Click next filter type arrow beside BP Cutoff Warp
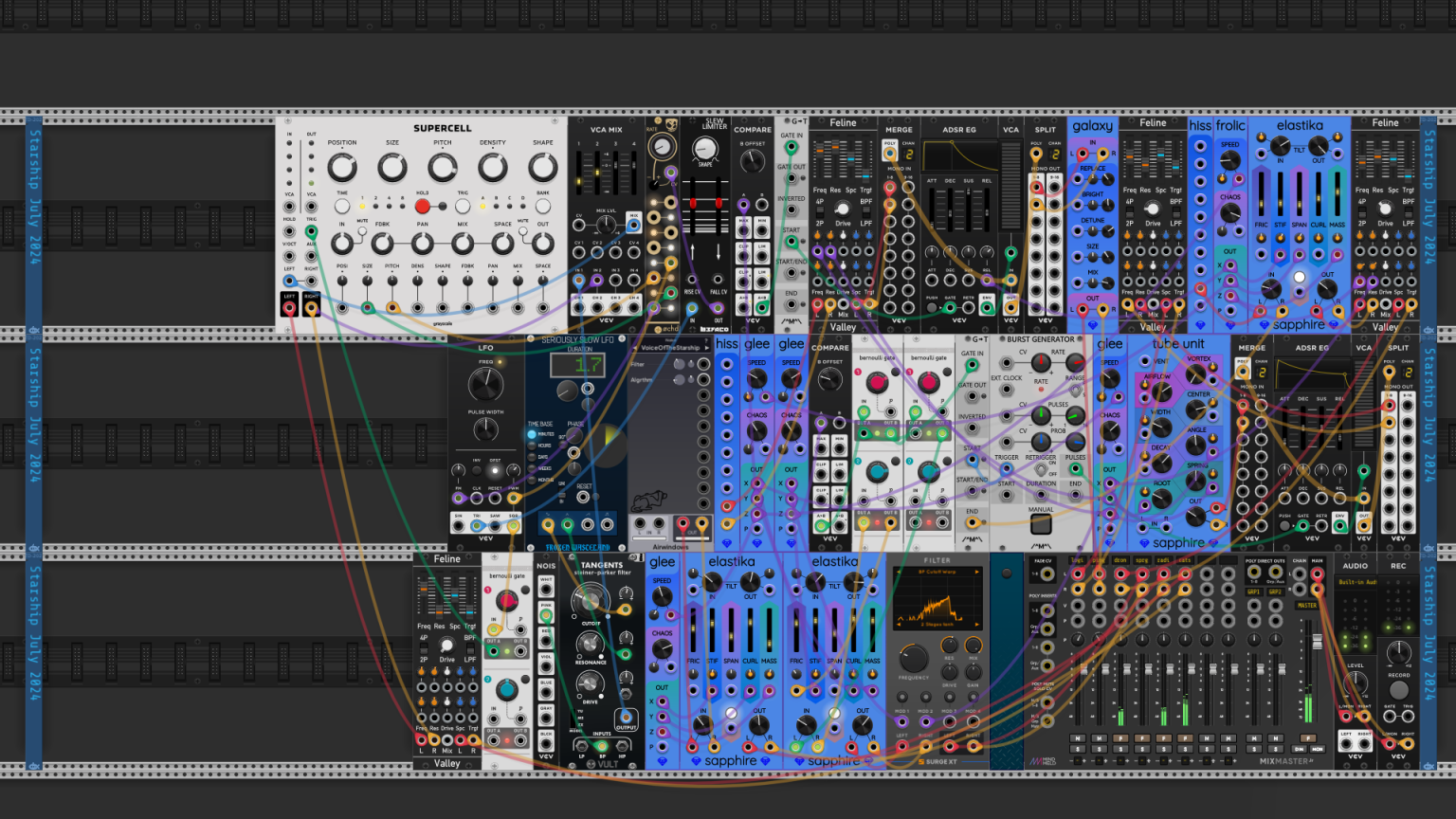Screen dimensions: 1456x819 [976, 573]
